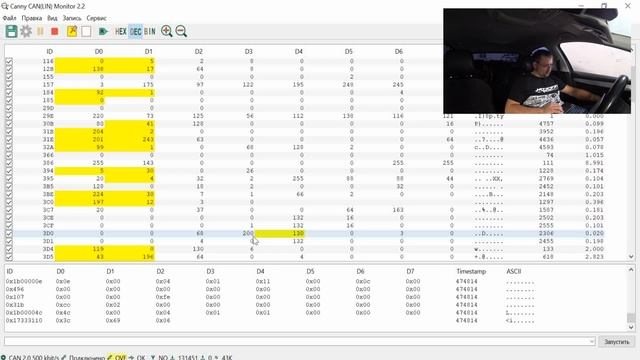Viewport: 640px width, 360px height.
Task: Select log entry 0x1b00004c
Action: 24,313
